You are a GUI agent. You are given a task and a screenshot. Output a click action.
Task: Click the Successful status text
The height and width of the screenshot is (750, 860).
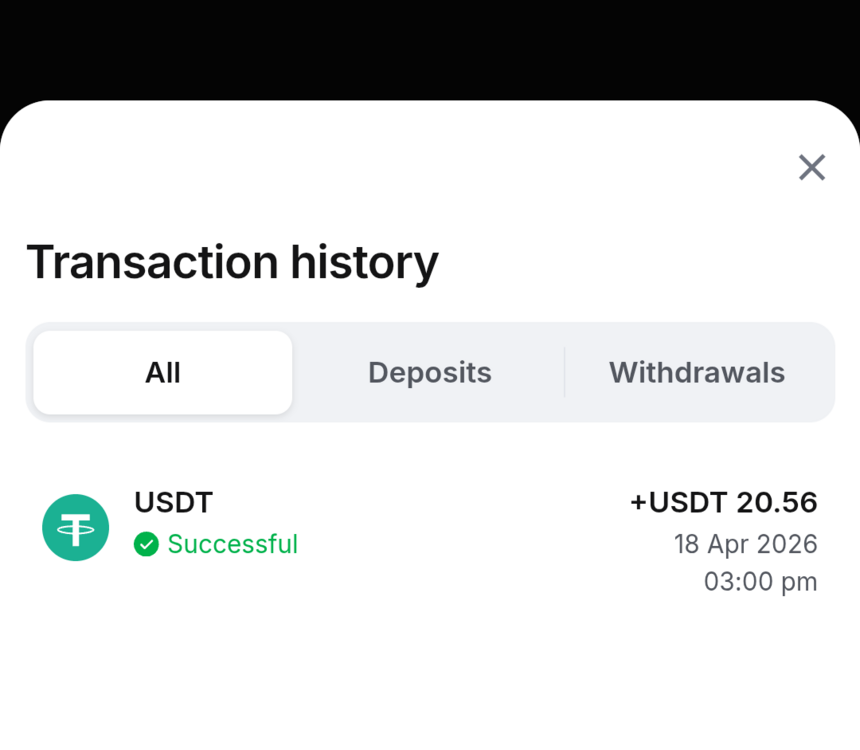click(232, 544)
